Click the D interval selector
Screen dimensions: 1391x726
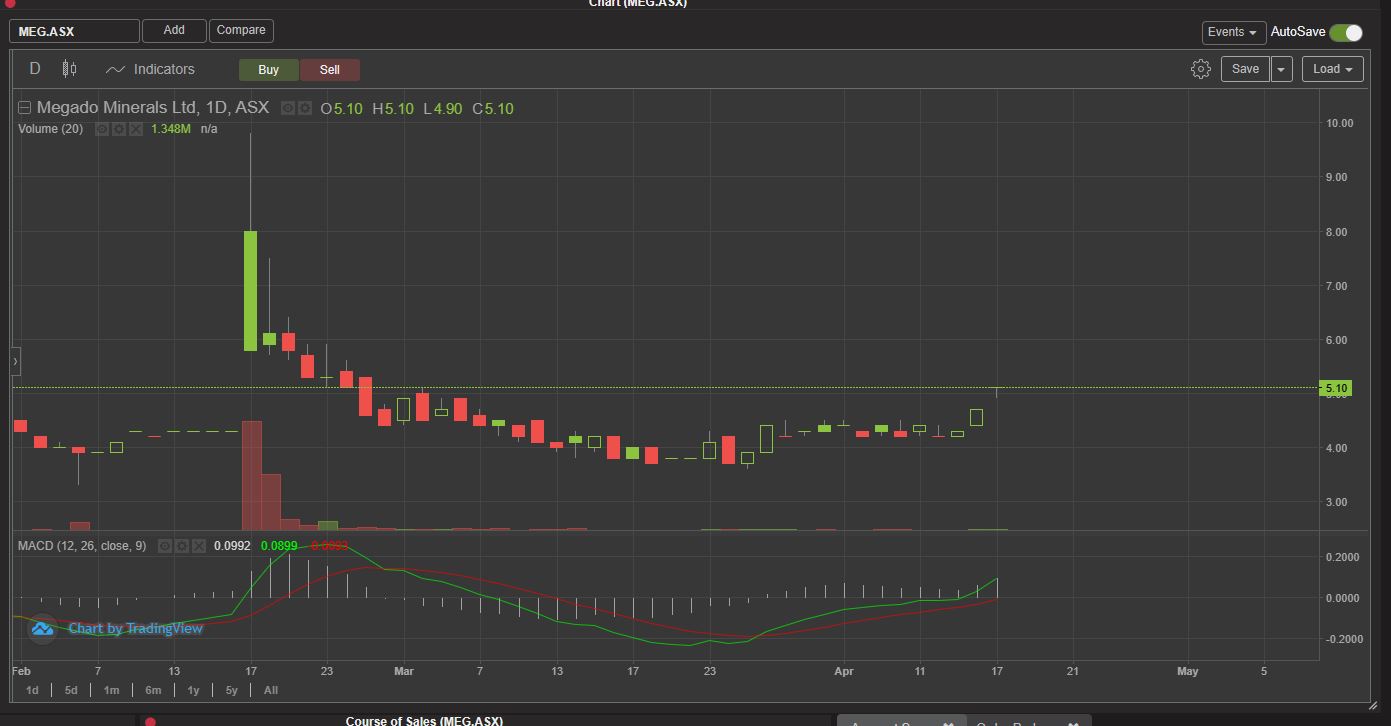35,69
